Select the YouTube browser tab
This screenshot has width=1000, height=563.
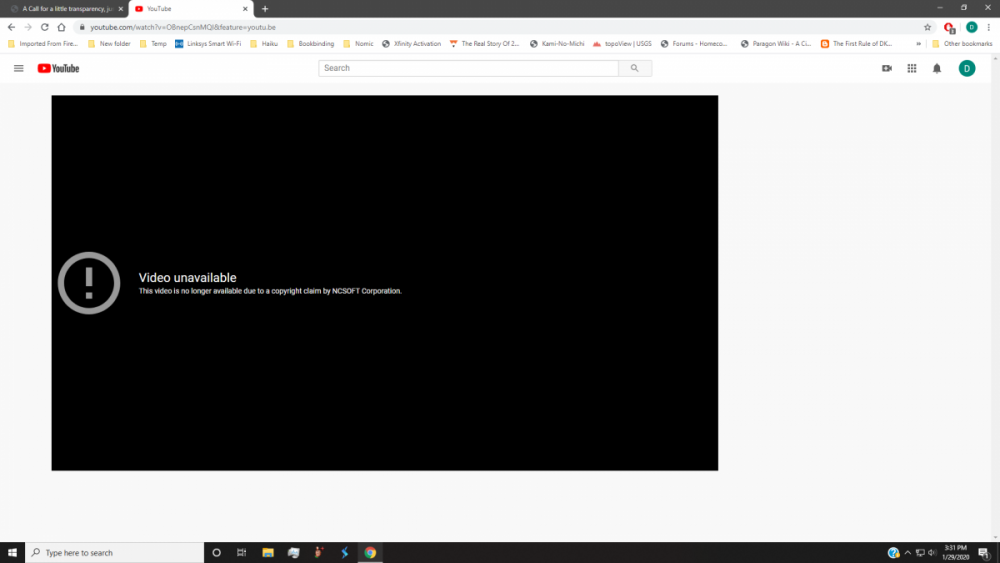click(x=190, y=9)
